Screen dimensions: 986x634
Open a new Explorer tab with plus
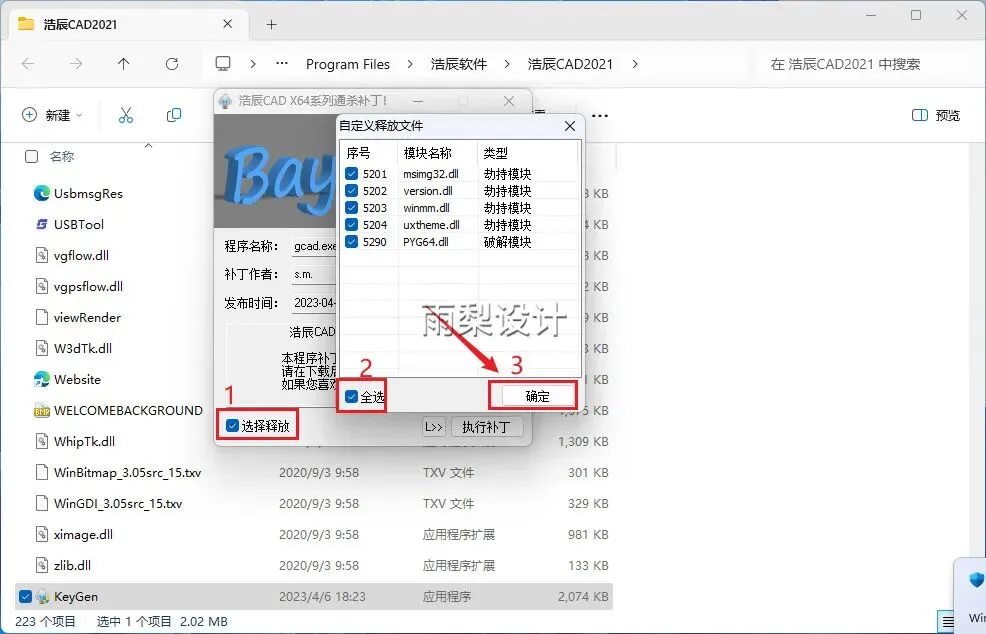coord(271,25)
